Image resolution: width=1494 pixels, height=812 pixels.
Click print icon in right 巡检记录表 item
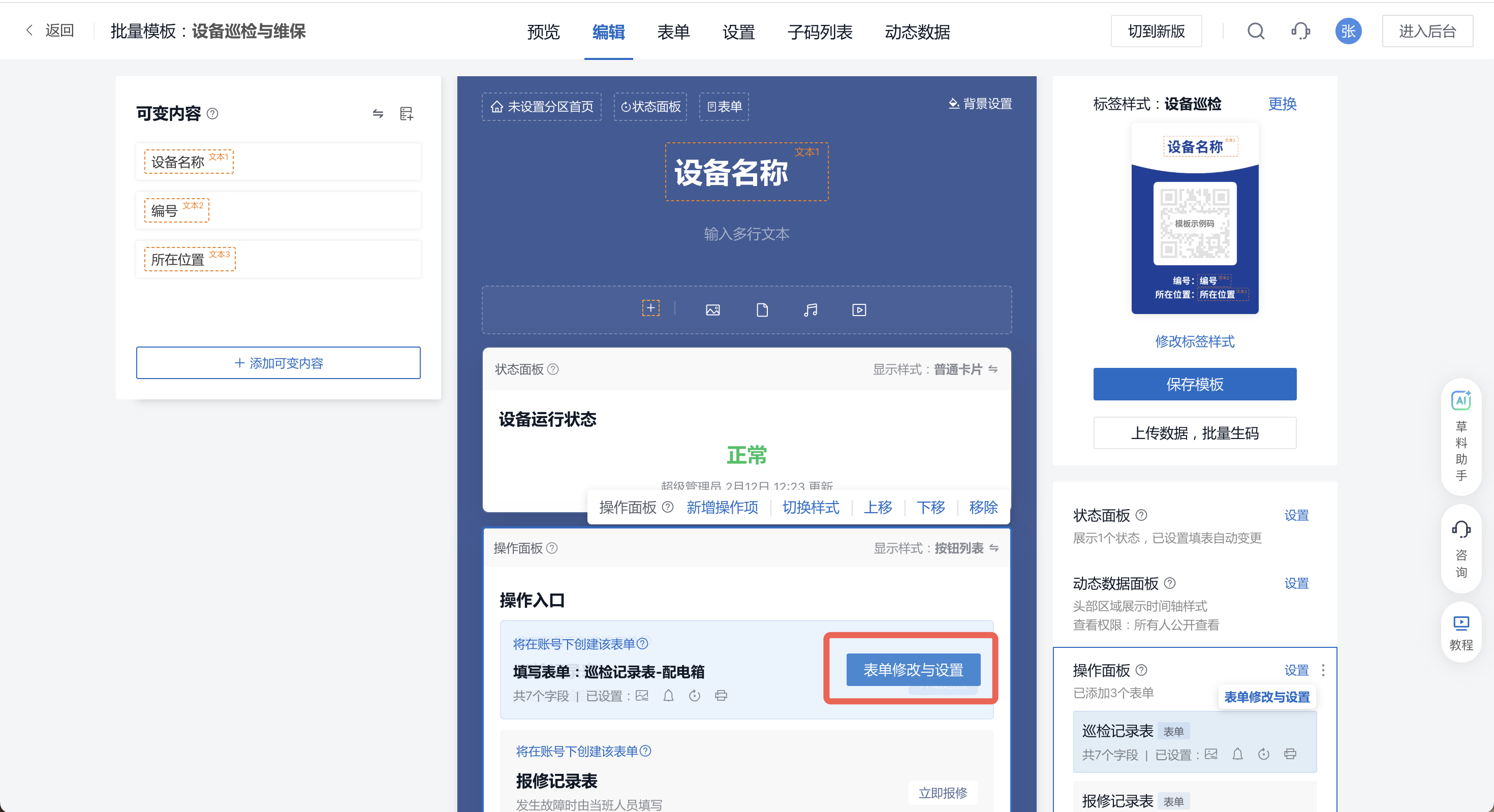(1290, 754)
